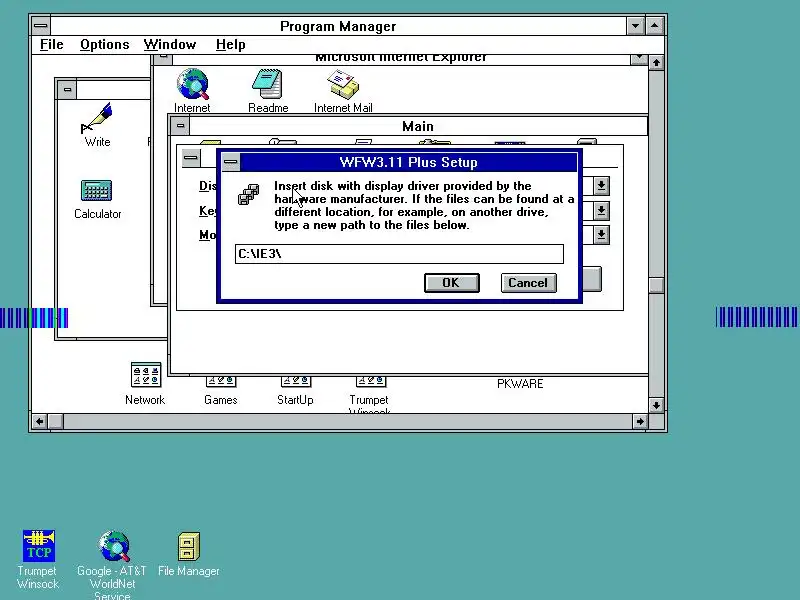The image size is (800, 600).
Task: Cancel the WFW3.11 Plus Setup dialog
Action: point(529,283)
